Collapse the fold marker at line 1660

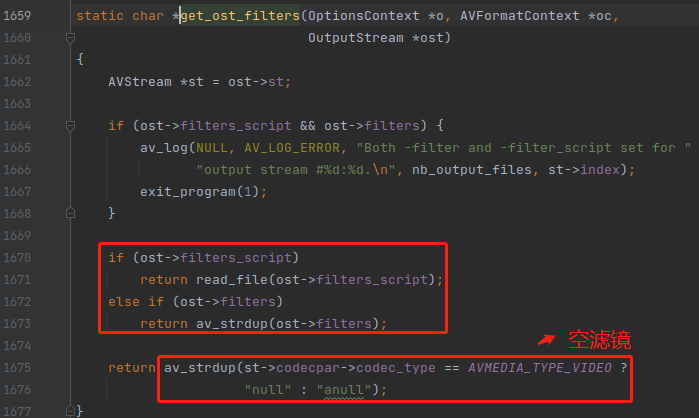(69, 38)
